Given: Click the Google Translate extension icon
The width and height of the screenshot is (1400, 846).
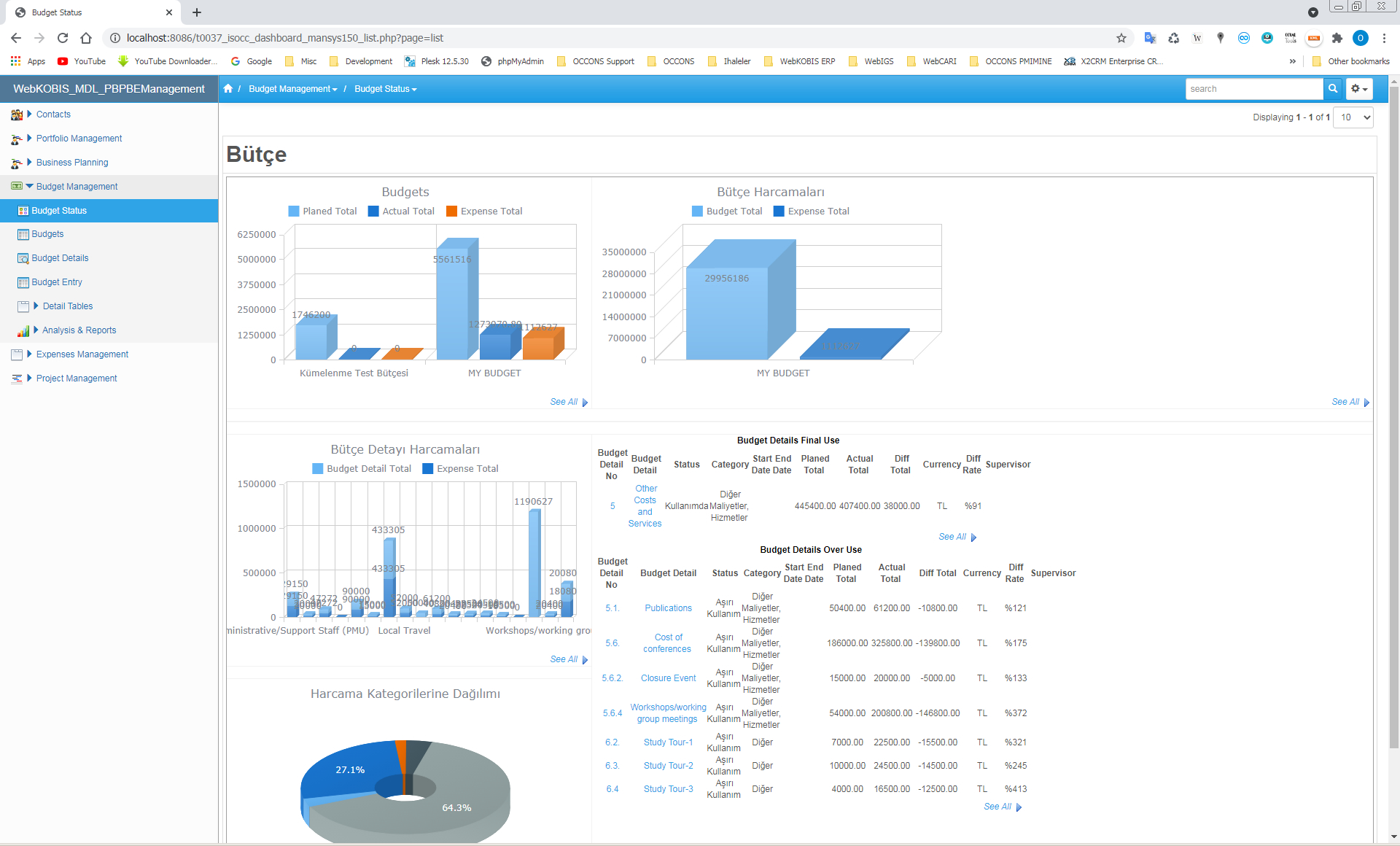Looking at the screenshot, I should click(x=1151, y=38).
